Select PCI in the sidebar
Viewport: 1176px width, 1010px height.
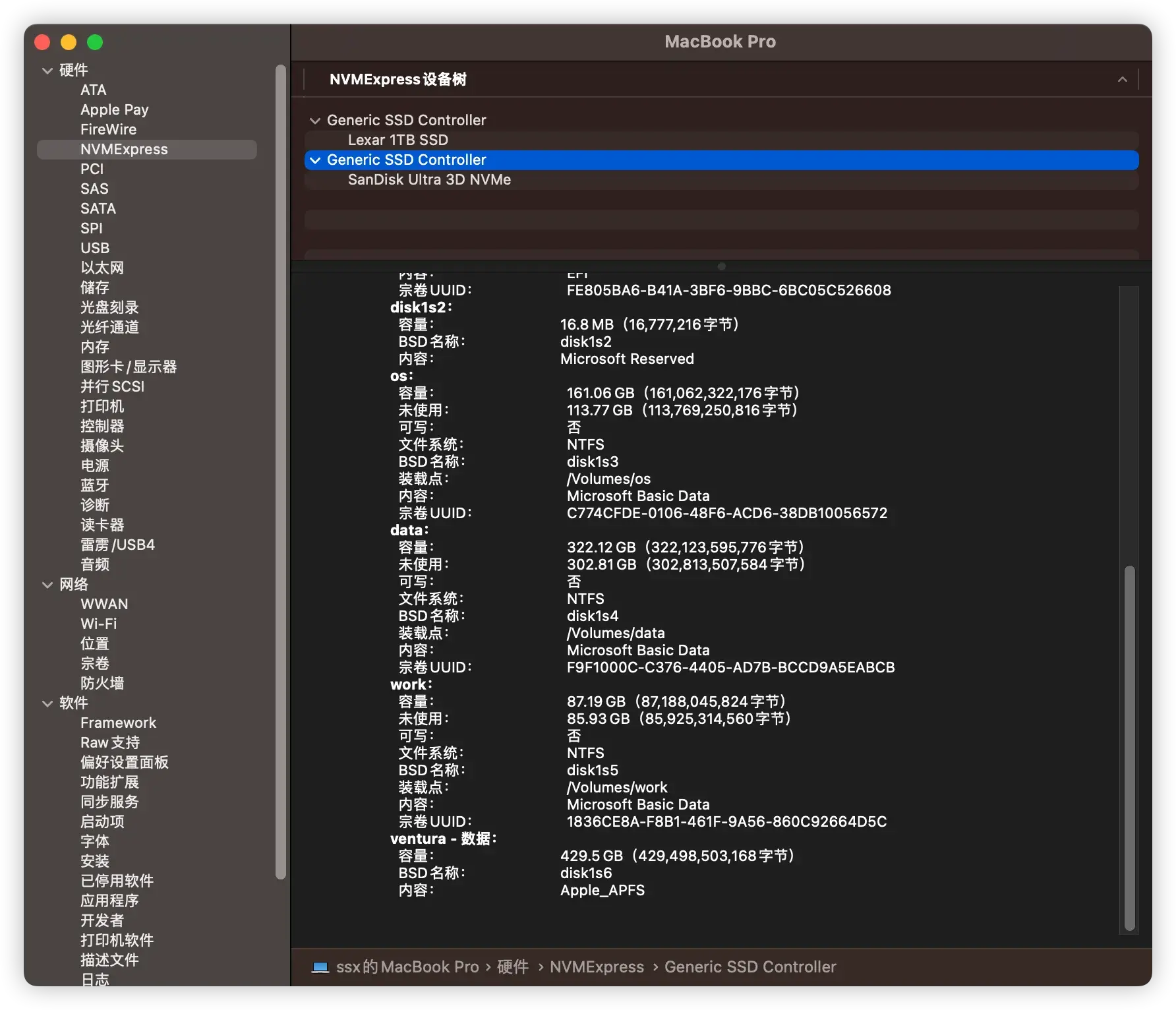point(92,169)
